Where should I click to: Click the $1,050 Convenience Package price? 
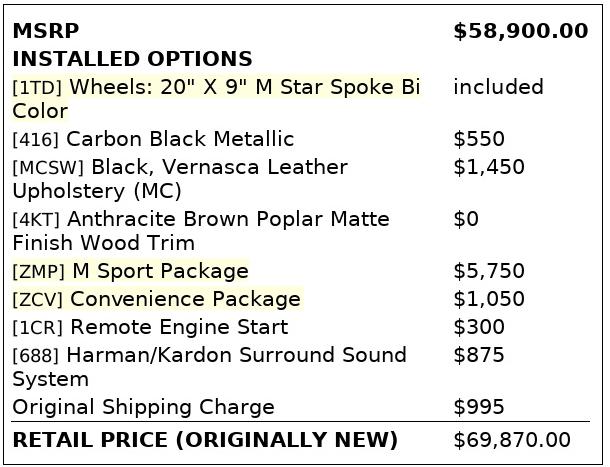489,299
